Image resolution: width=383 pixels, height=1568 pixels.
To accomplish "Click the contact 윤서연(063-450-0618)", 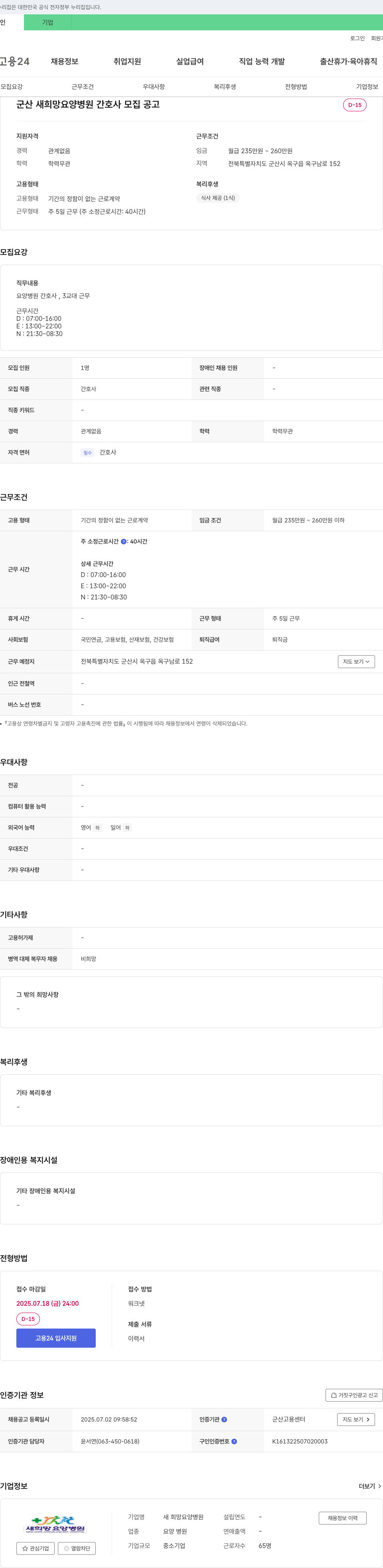I will pyautogui.click(x=110, y=1441).
